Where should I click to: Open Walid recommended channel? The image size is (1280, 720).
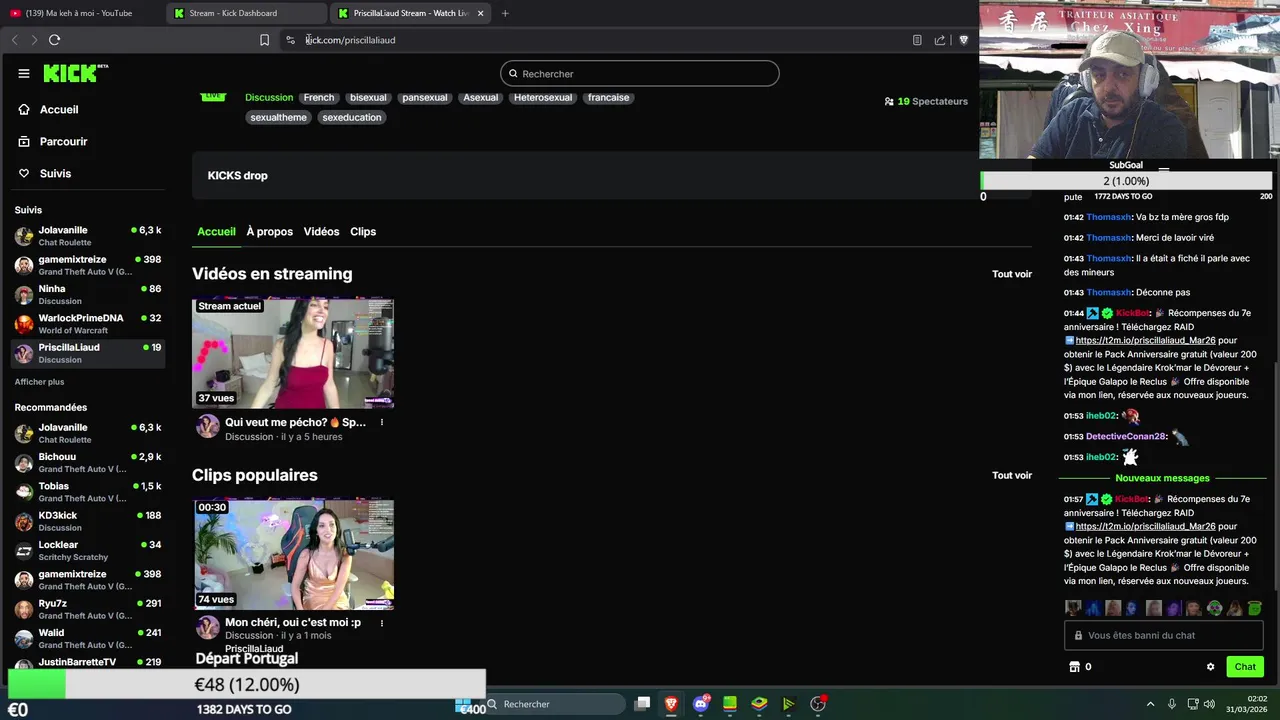click(x=88, y=638)
